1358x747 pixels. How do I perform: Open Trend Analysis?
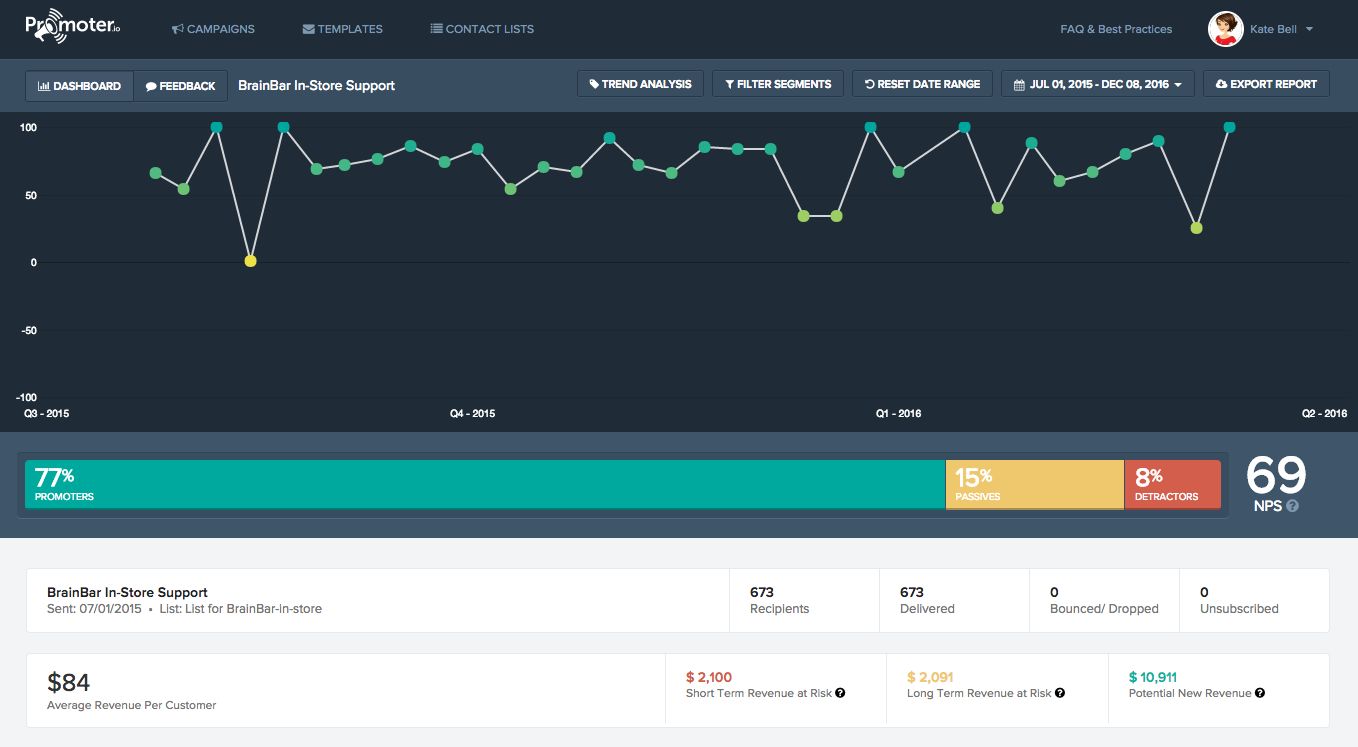pos(640,84)
